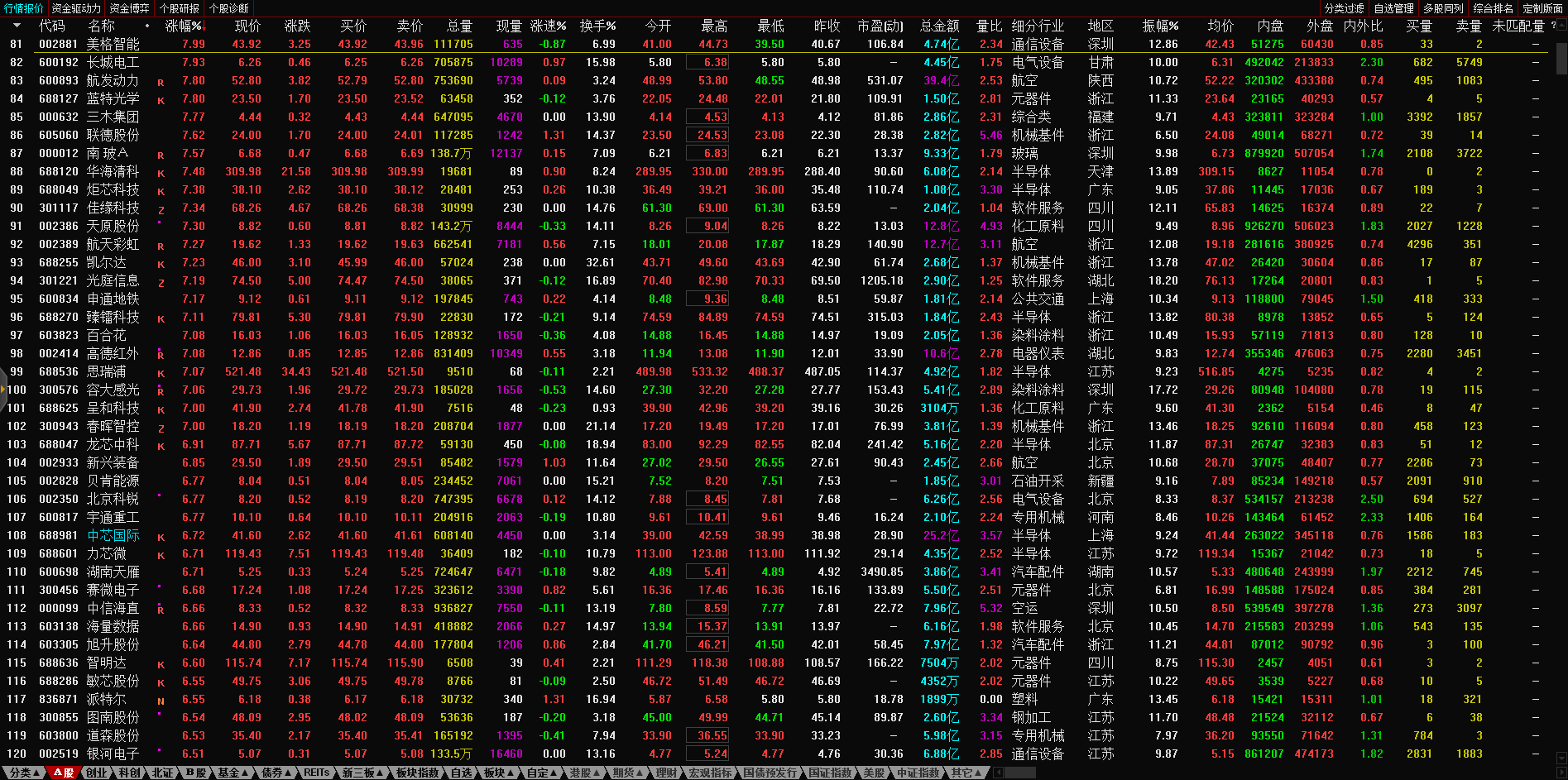The height and width of the screenshot is (780, 1568).
Task: Click the R marker icon next to 航发动力
Action: click(161, 82)
